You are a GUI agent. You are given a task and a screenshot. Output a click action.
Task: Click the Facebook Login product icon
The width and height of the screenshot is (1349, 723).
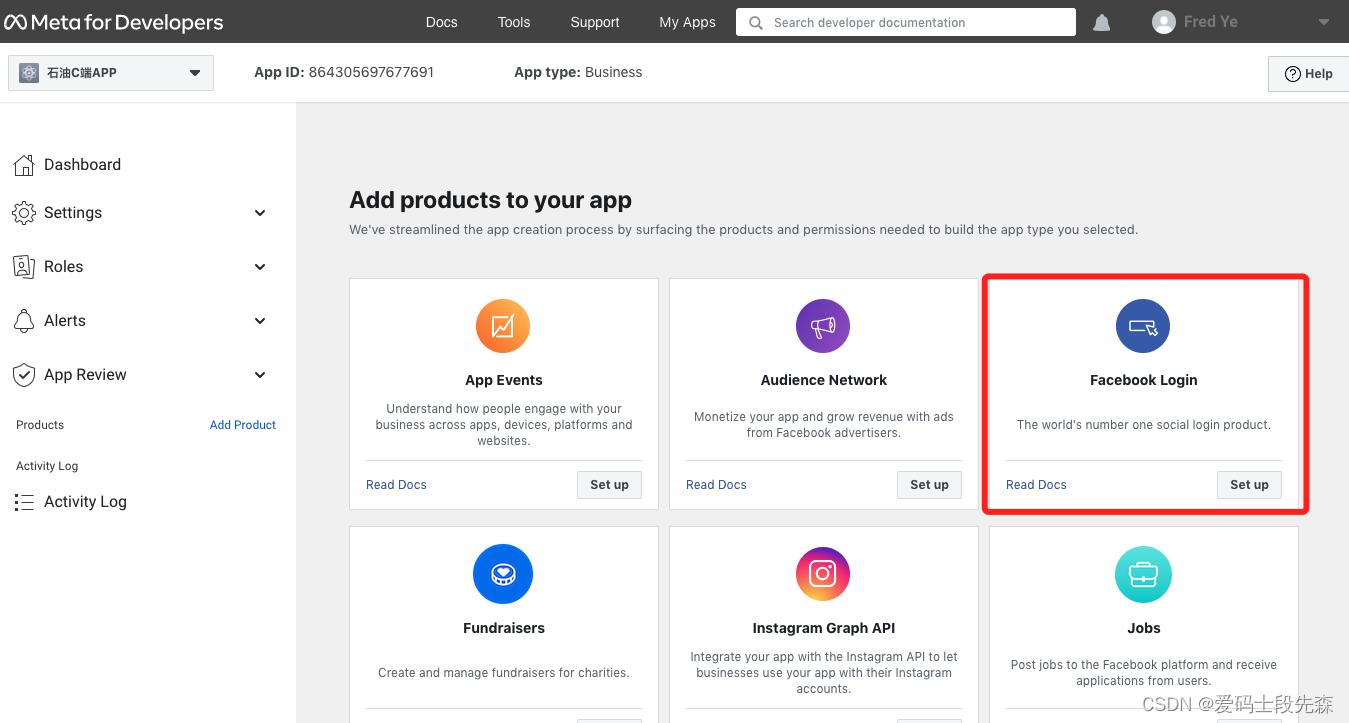(1143, 326)
